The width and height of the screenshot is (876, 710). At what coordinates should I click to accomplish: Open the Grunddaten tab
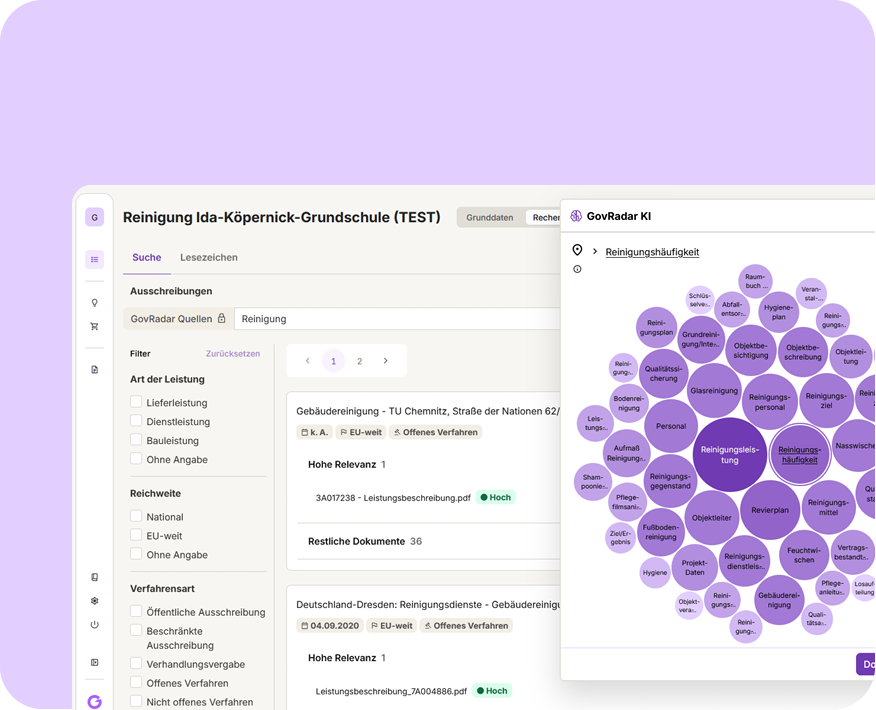point(489,217)
